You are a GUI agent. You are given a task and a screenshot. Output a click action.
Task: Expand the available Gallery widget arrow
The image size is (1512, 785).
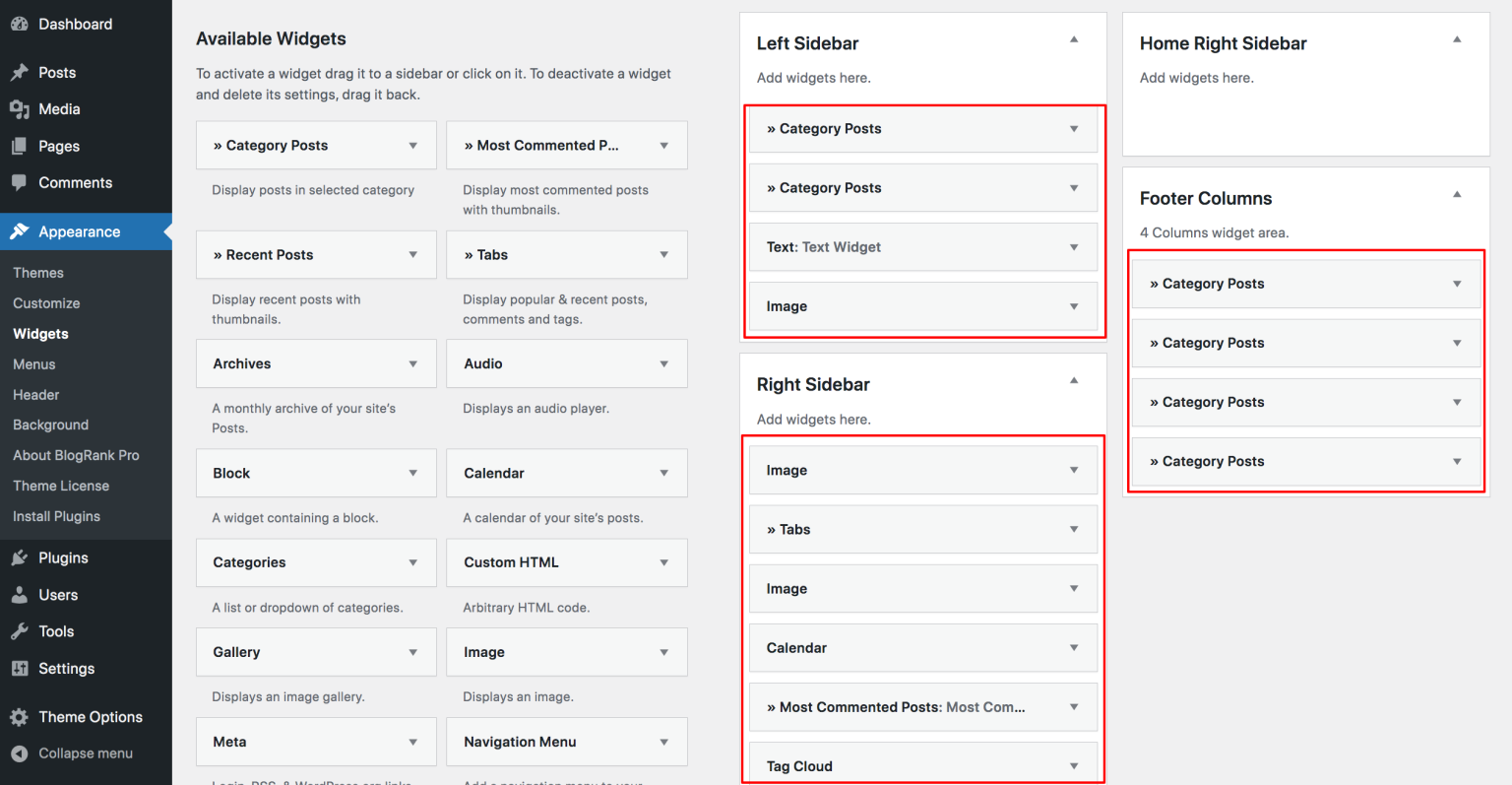tap(413, 652)
